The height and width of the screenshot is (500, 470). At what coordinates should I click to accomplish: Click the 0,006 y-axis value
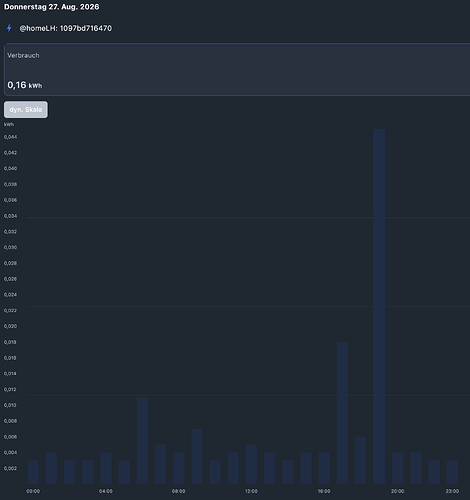pos(10,437)
